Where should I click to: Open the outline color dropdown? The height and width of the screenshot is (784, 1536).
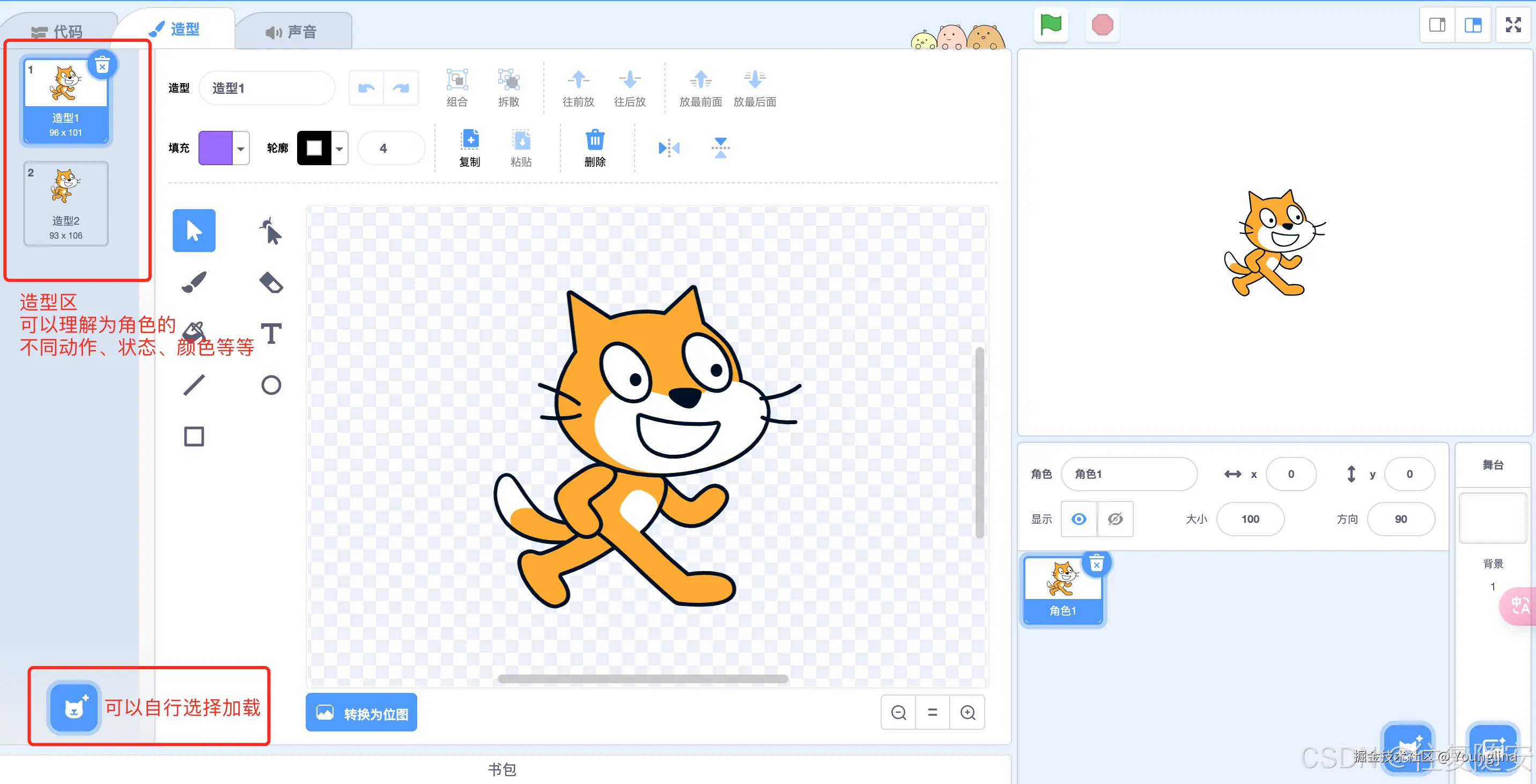(339, 149)
